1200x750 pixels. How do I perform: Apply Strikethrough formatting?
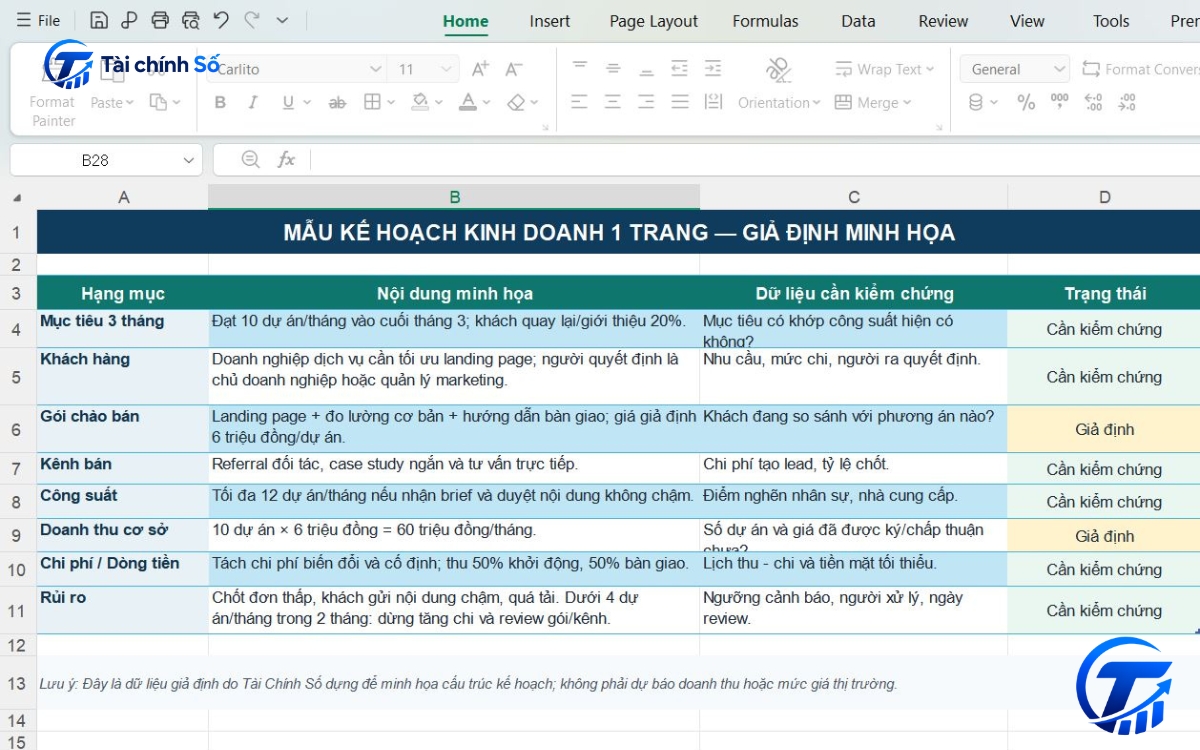pyautogui.click(x=338, y=102)
